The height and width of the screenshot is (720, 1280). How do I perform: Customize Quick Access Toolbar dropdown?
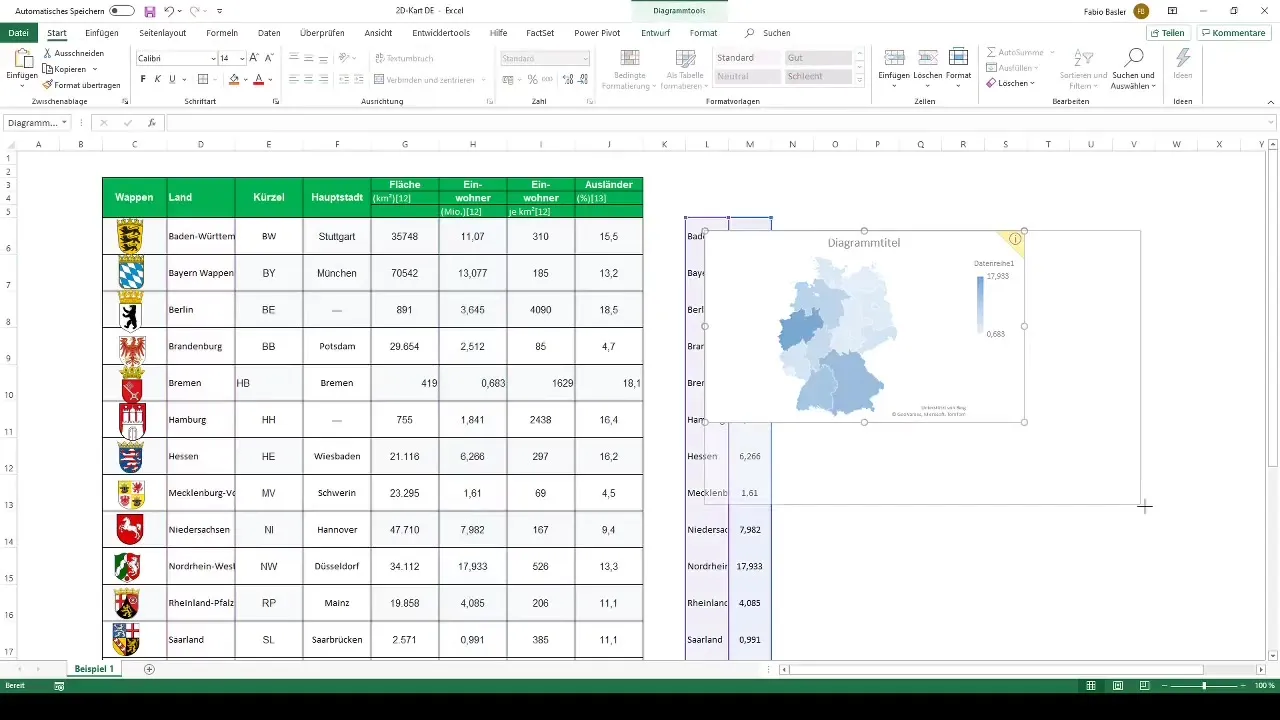click(219, 11)
